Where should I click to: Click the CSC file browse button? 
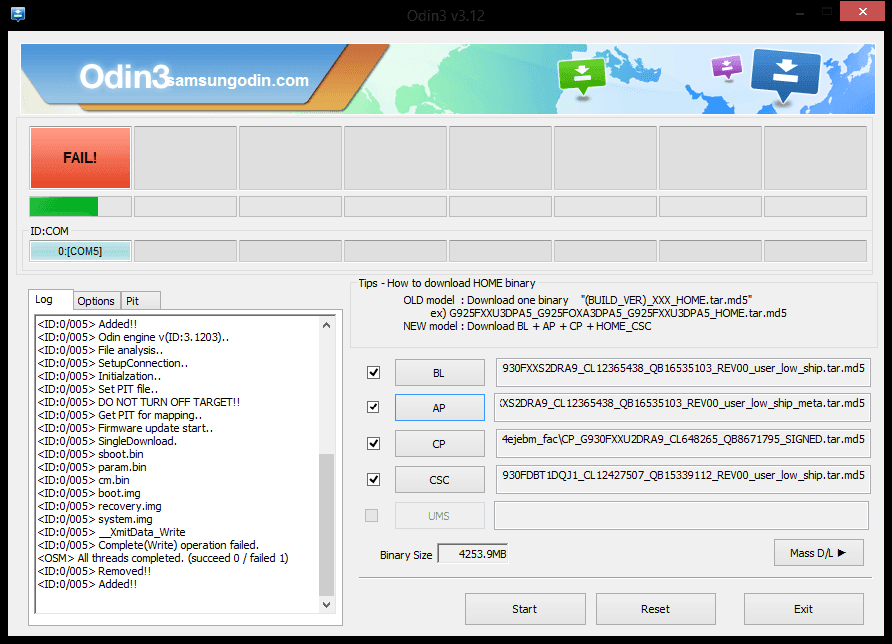[x=440, y=480]
